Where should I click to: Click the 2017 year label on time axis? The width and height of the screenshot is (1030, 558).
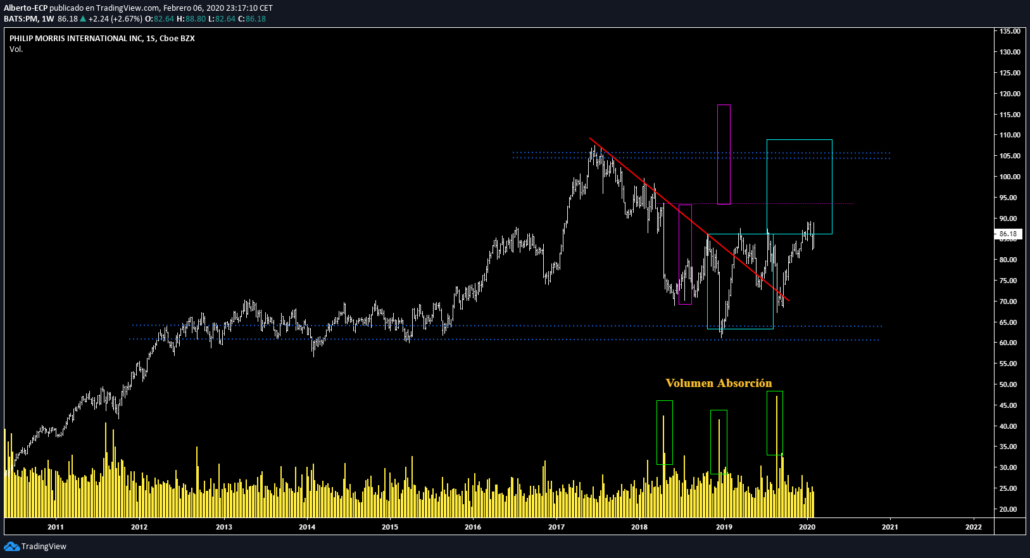click(556, 527)
